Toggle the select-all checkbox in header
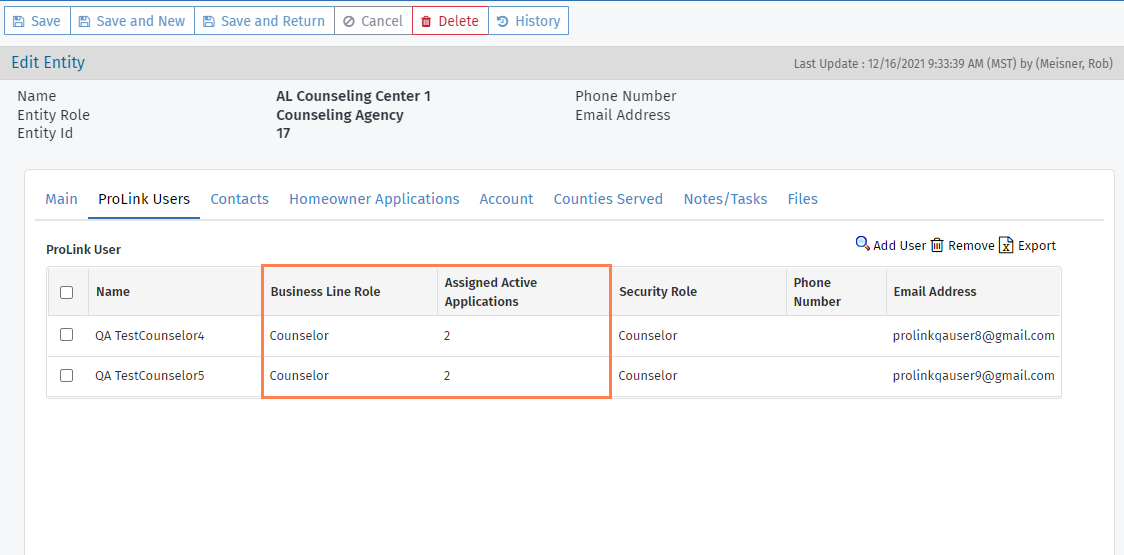 [x=67, y=292]
